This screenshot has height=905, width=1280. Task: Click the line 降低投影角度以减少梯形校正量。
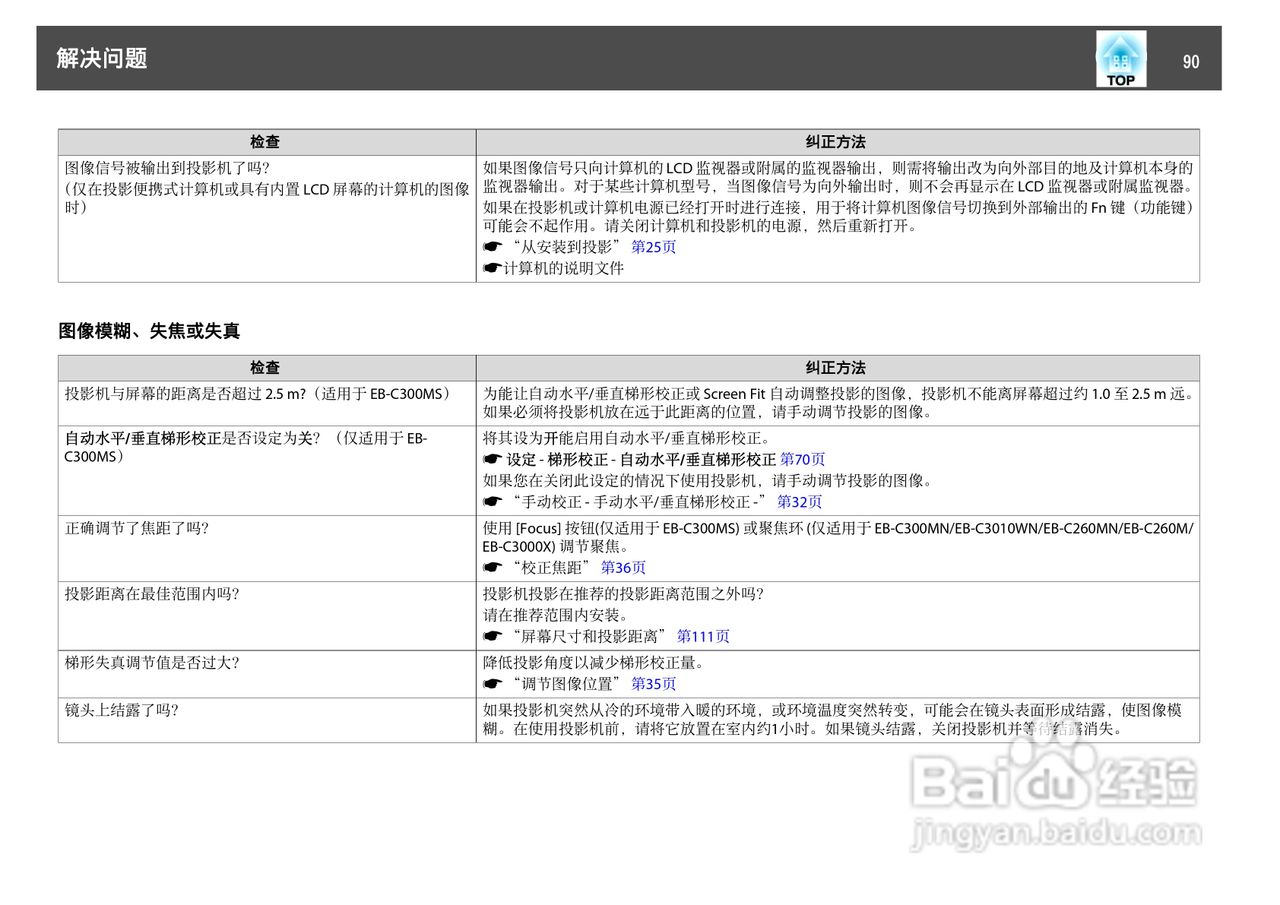pos(593,662)
